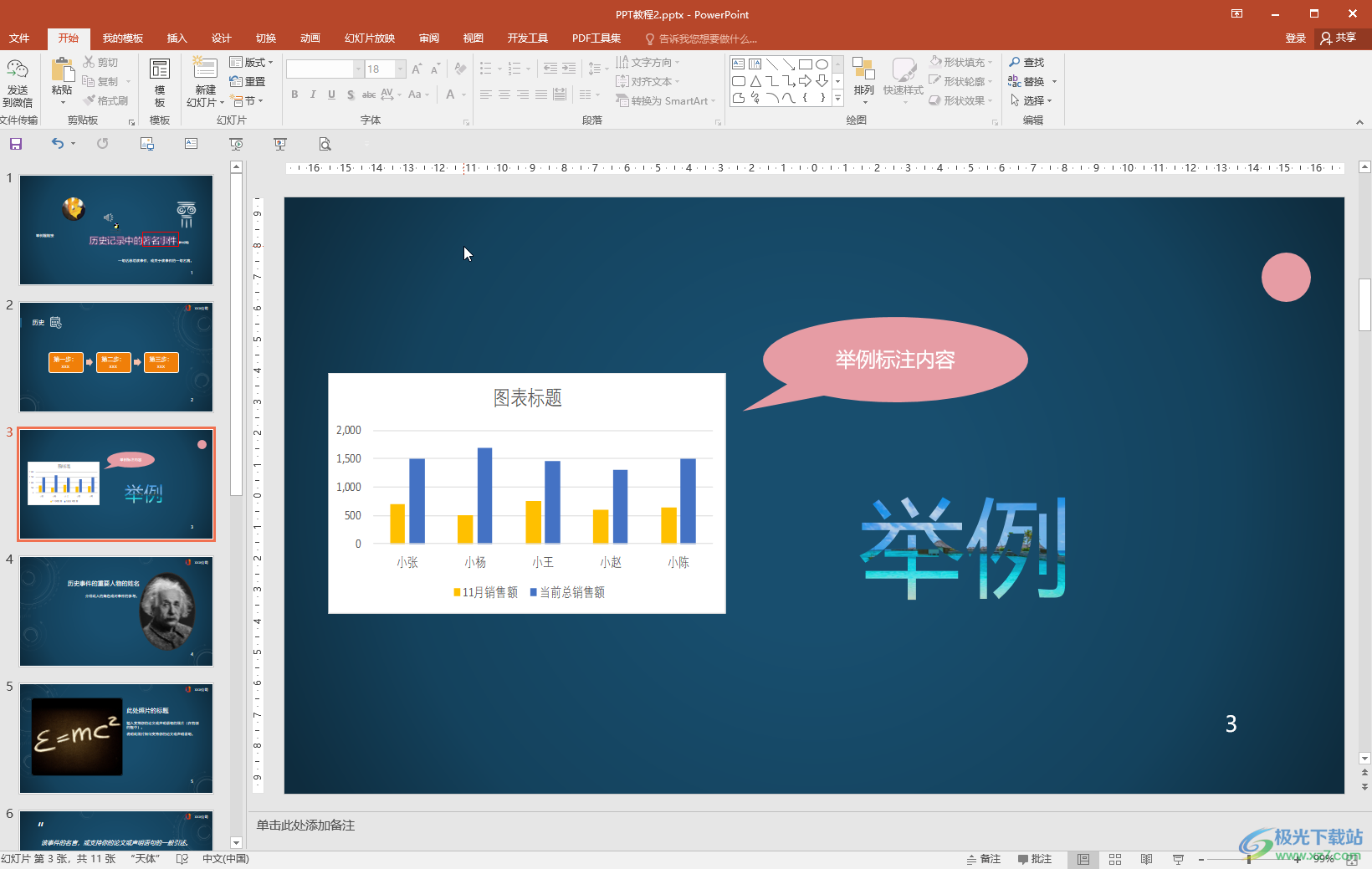Click the 登录 sign-in link
This screenshot has height=869, width=1372.
click(x=1295, y=38)
